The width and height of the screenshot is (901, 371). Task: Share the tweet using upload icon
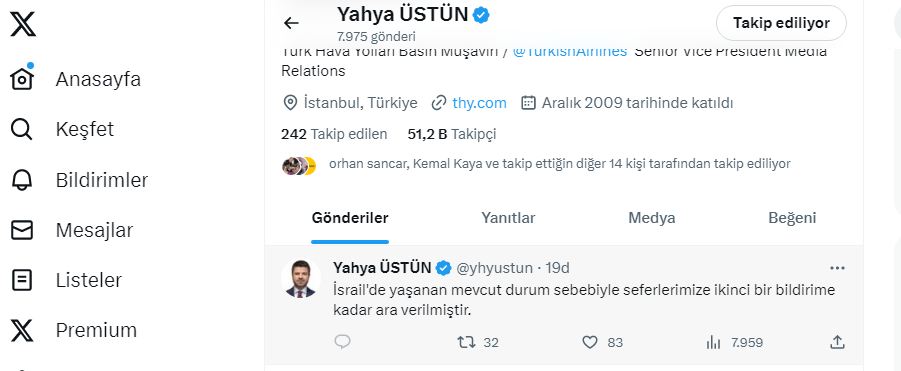[x=838, y=342]
